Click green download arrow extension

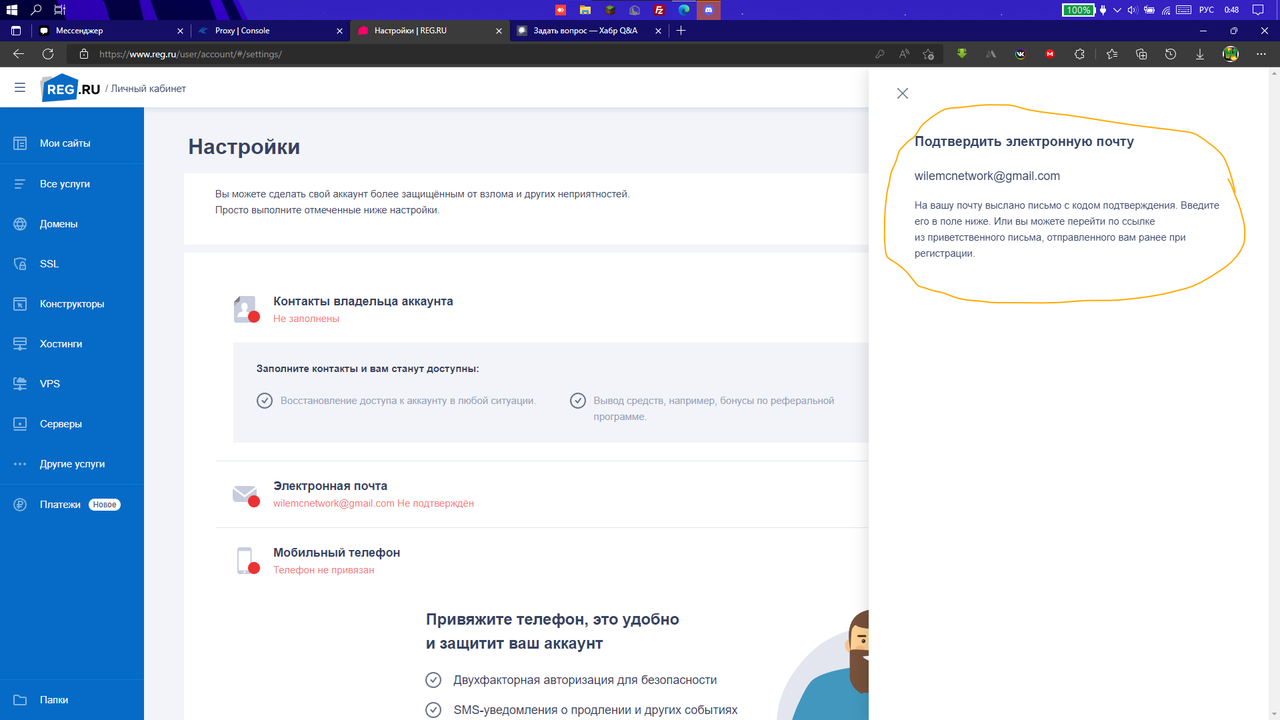[x=962, y=54]
